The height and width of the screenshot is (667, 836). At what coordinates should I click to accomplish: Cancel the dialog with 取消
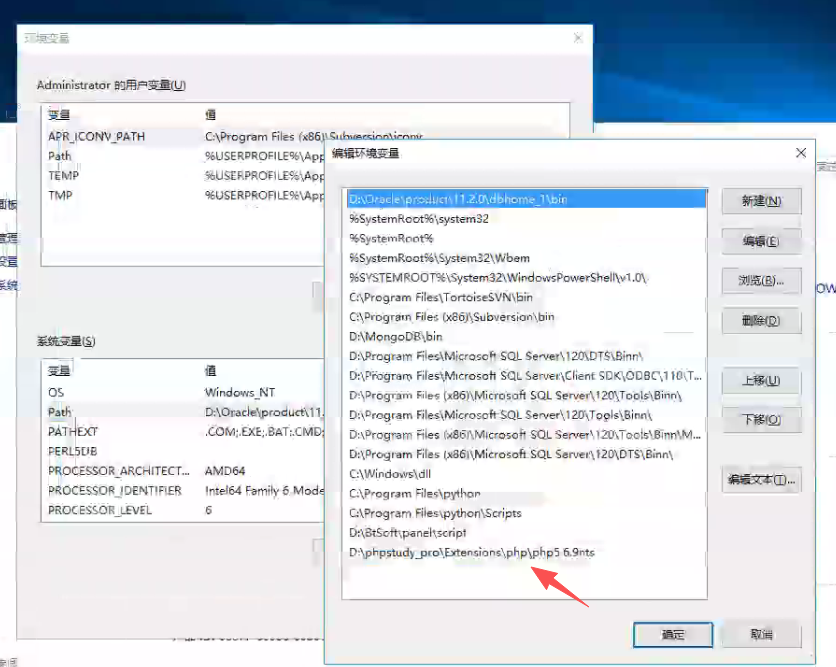click(761, 634)
